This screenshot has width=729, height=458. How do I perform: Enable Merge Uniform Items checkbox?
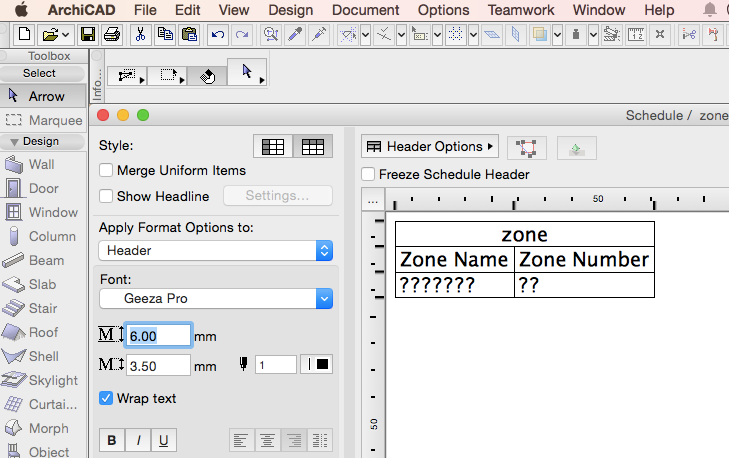click(x=106, y=170)
